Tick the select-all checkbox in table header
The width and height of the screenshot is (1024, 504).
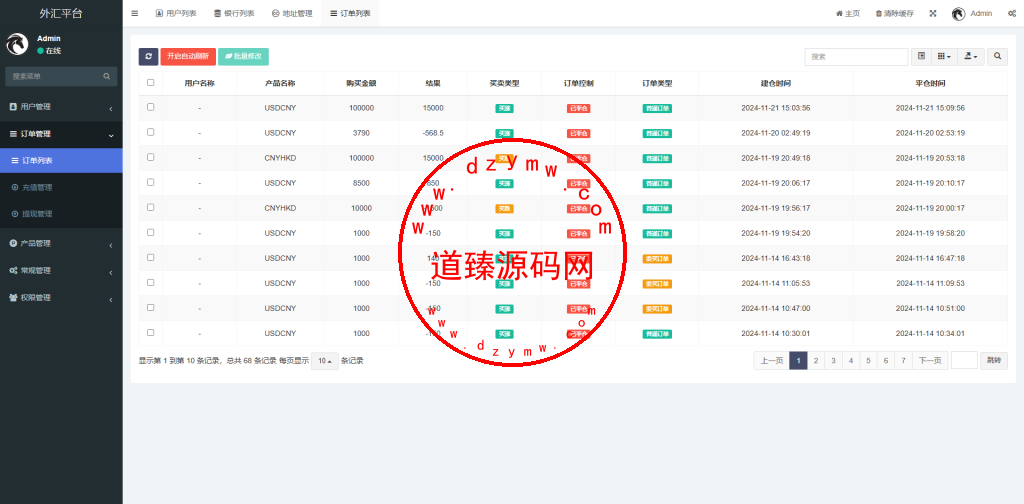click(151, 82)
